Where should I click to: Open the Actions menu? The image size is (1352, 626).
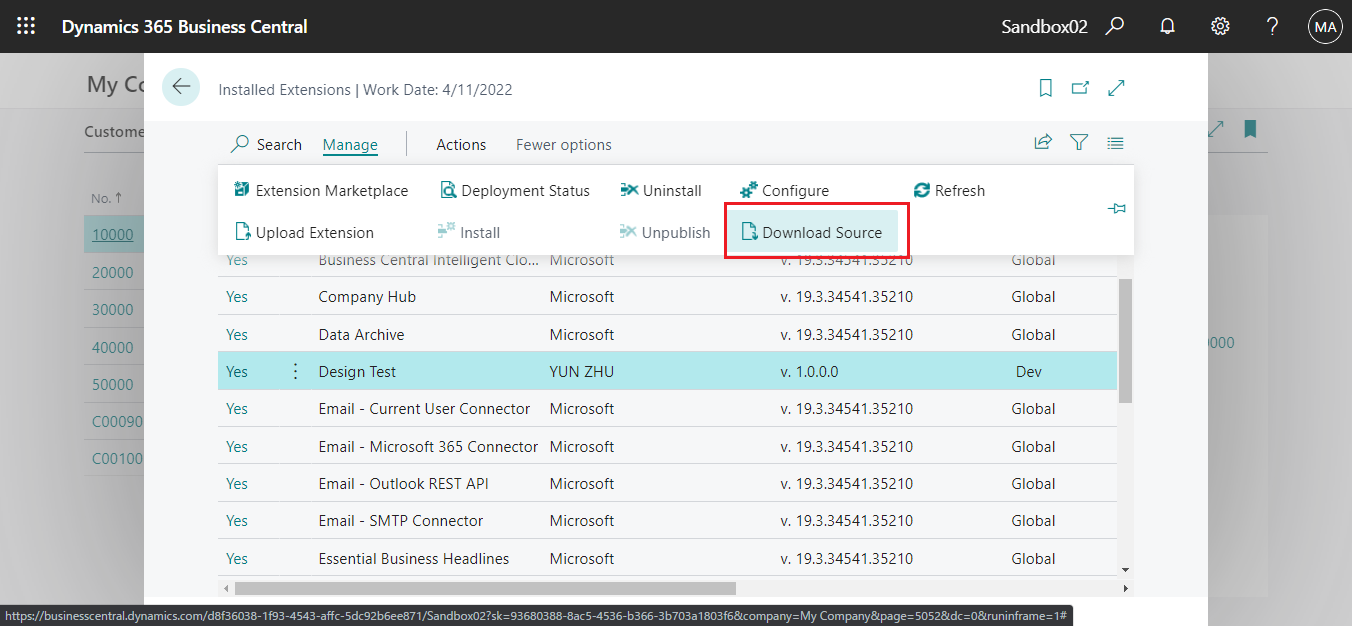click(460, 144)
